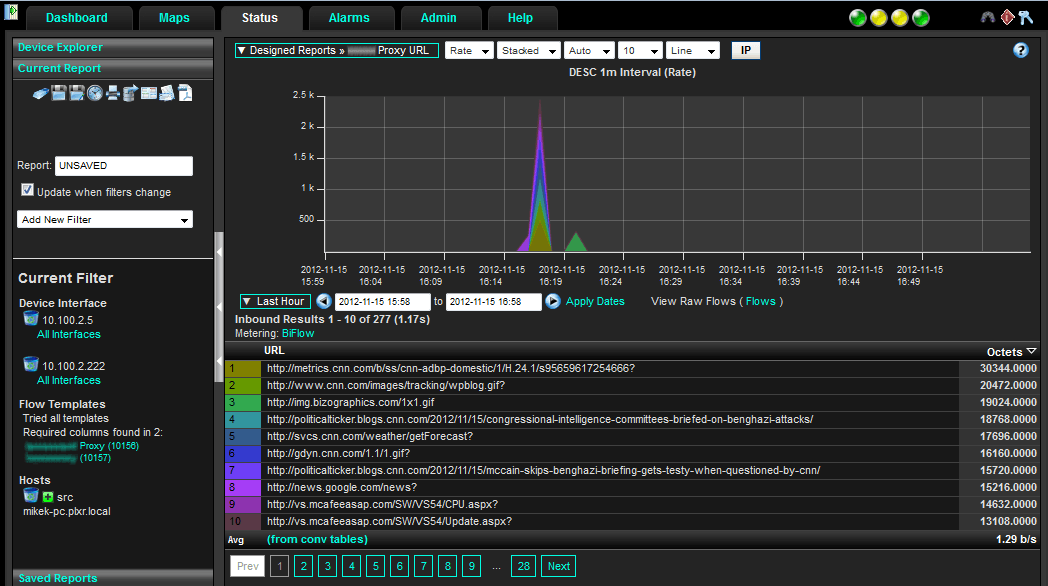Toggle Update when filters change checkbox
This screenshot has height=586, width=1048.
pyautogui.click(x=27, y=190)
